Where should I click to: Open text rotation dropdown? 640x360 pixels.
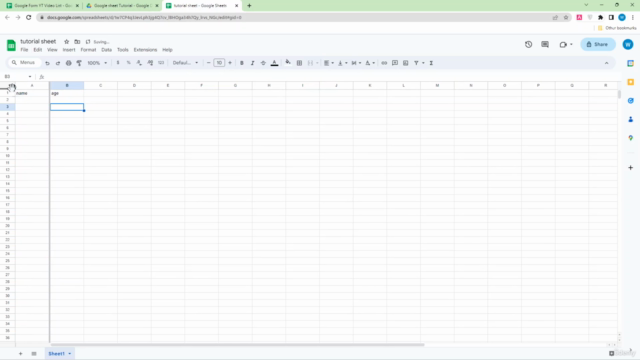370,63
